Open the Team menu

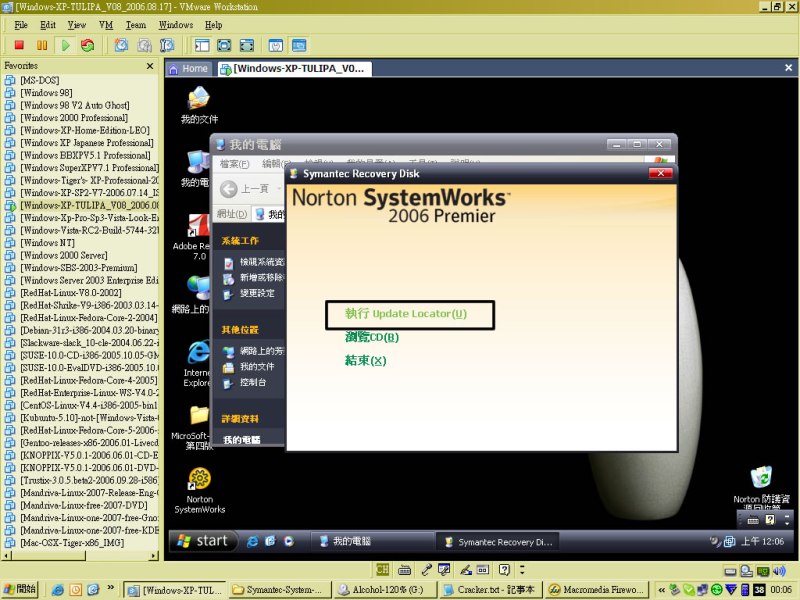[x=136, y=25]
